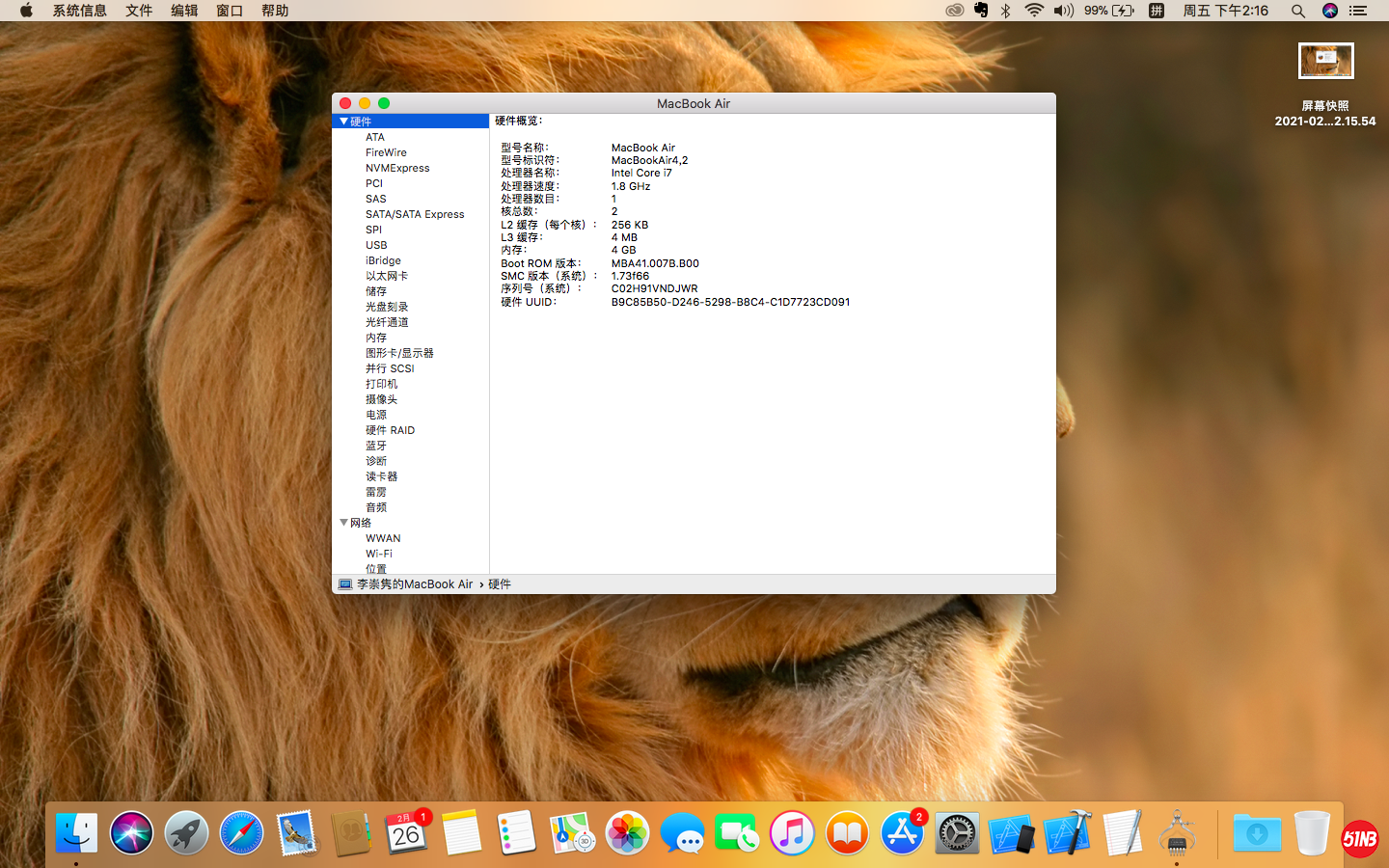Collapse the 网络 network tree section
Image resolution: width=1389 pixels, height=868 pixels.
343,523
